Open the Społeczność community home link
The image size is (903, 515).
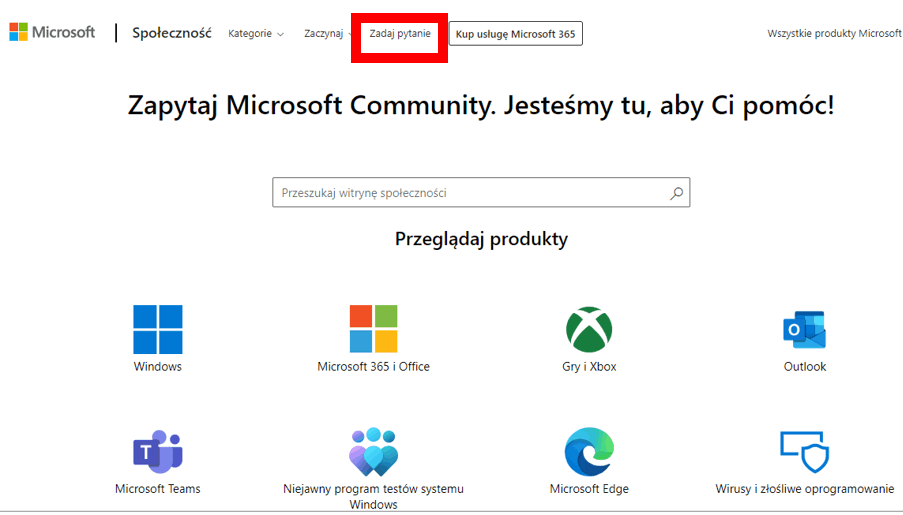pos(172,33)
